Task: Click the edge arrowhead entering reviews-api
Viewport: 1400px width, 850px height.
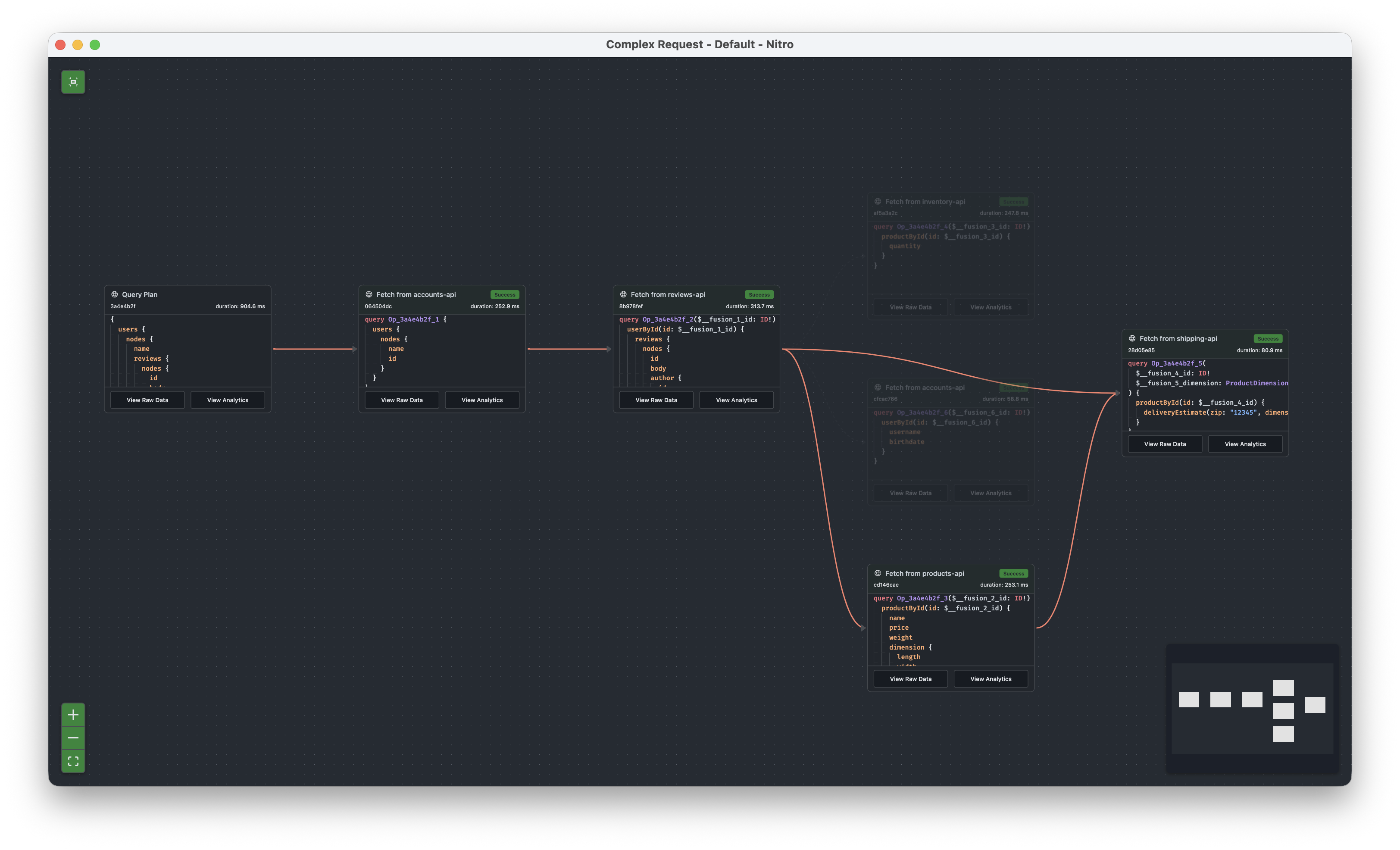Action: 609,349
